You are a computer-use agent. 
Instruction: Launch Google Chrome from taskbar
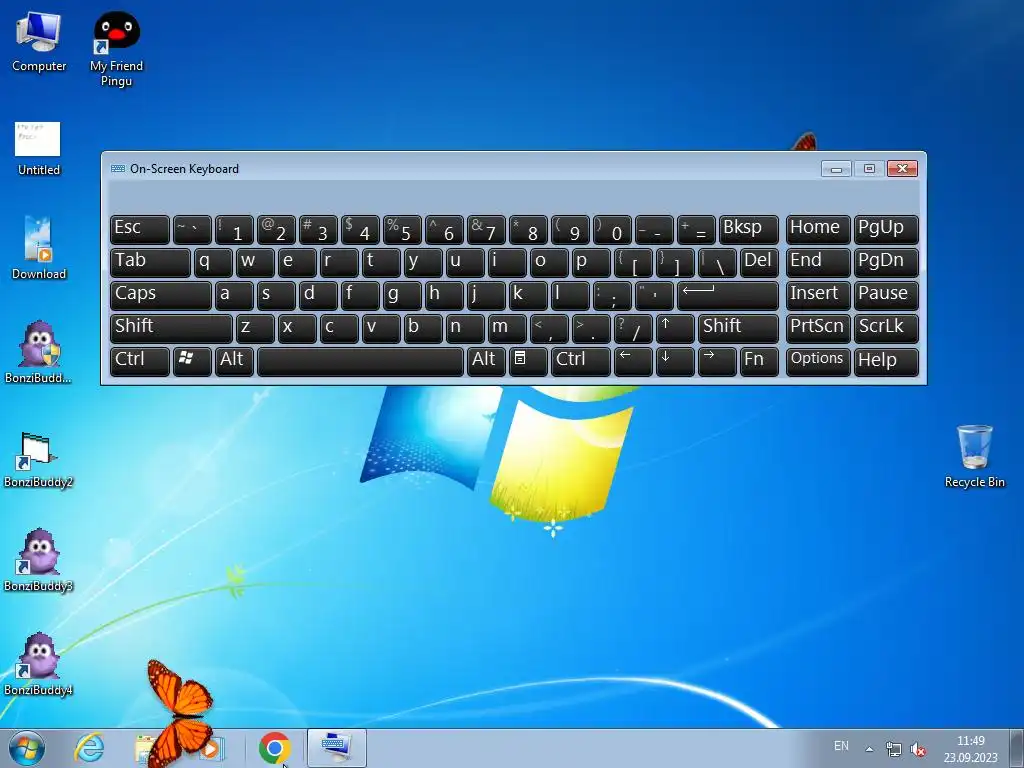(x=274, y=748)
